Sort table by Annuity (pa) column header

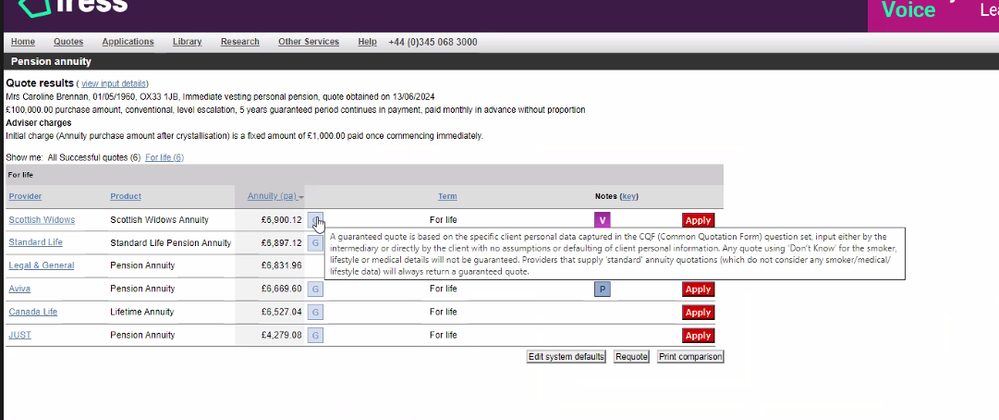[x=272, y=196]
